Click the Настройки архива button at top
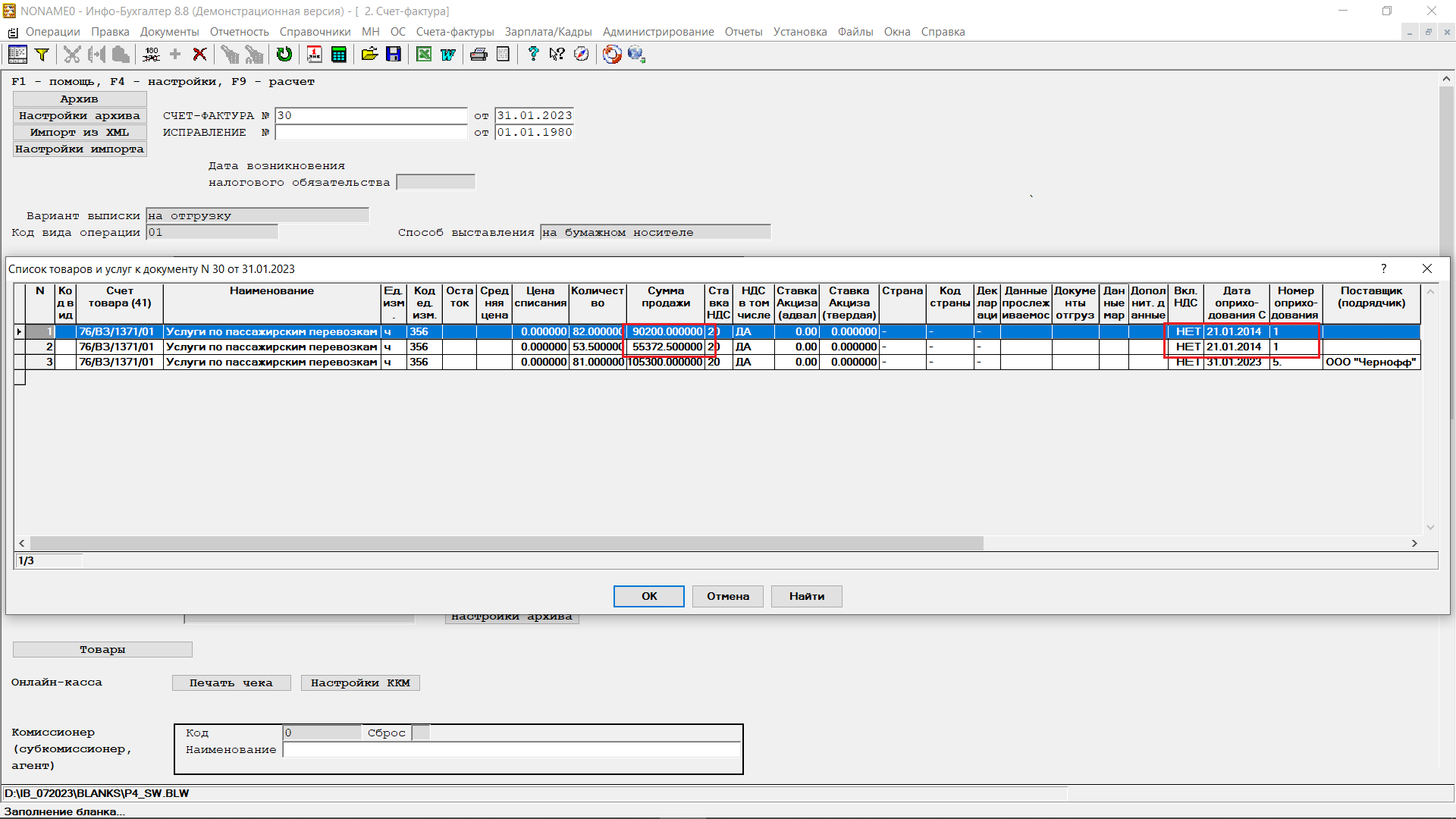This screenshot has width=1456, height=819. pos(80,116)
